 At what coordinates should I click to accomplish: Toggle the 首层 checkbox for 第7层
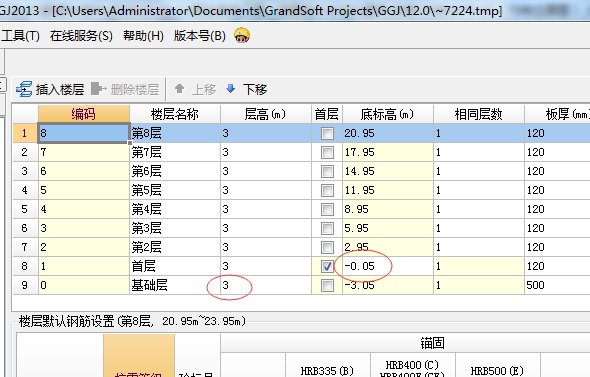[x=327, y=152]
